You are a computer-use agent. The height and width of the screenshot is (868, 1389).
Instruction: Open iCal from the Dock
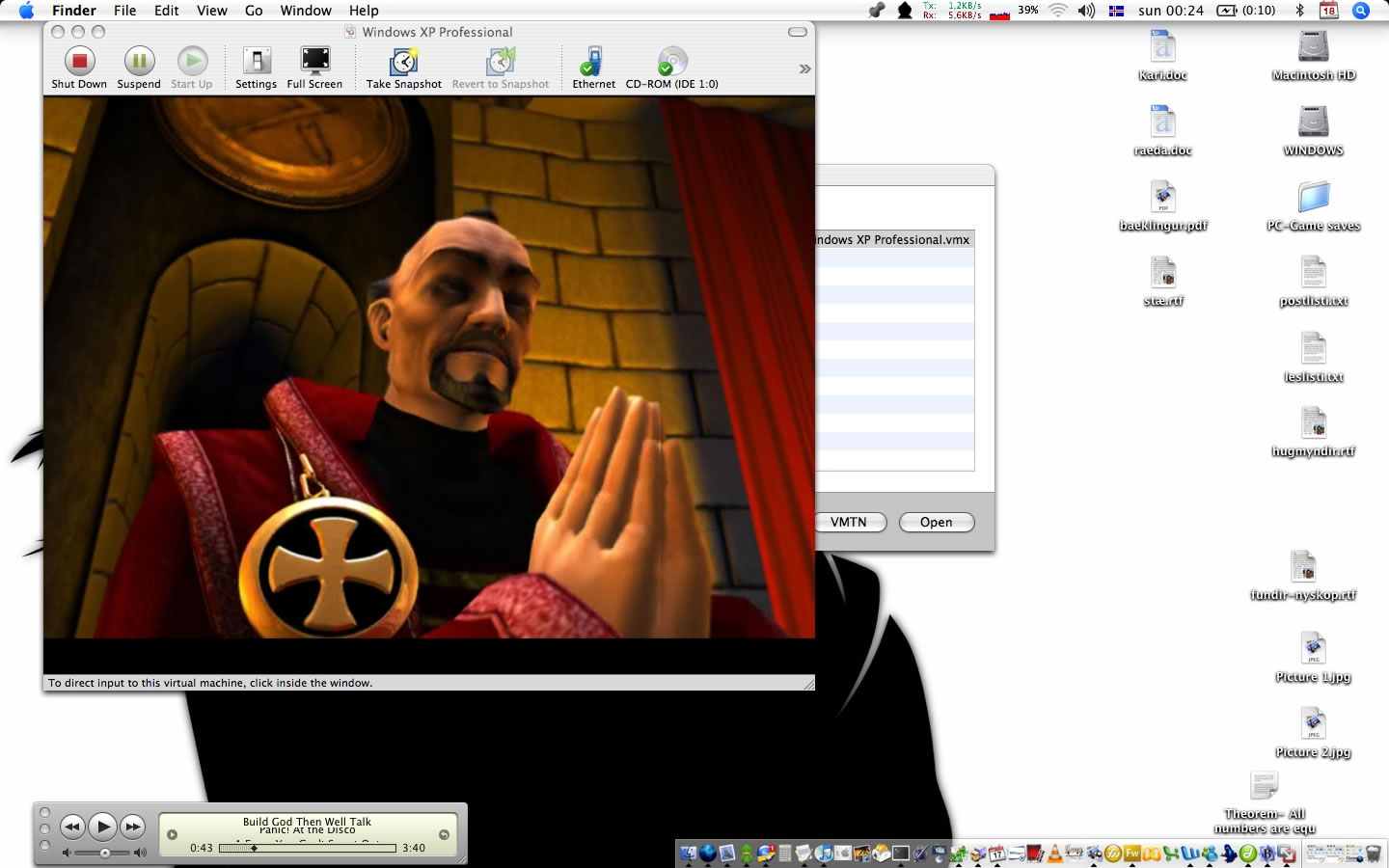[x=997, y=854]
